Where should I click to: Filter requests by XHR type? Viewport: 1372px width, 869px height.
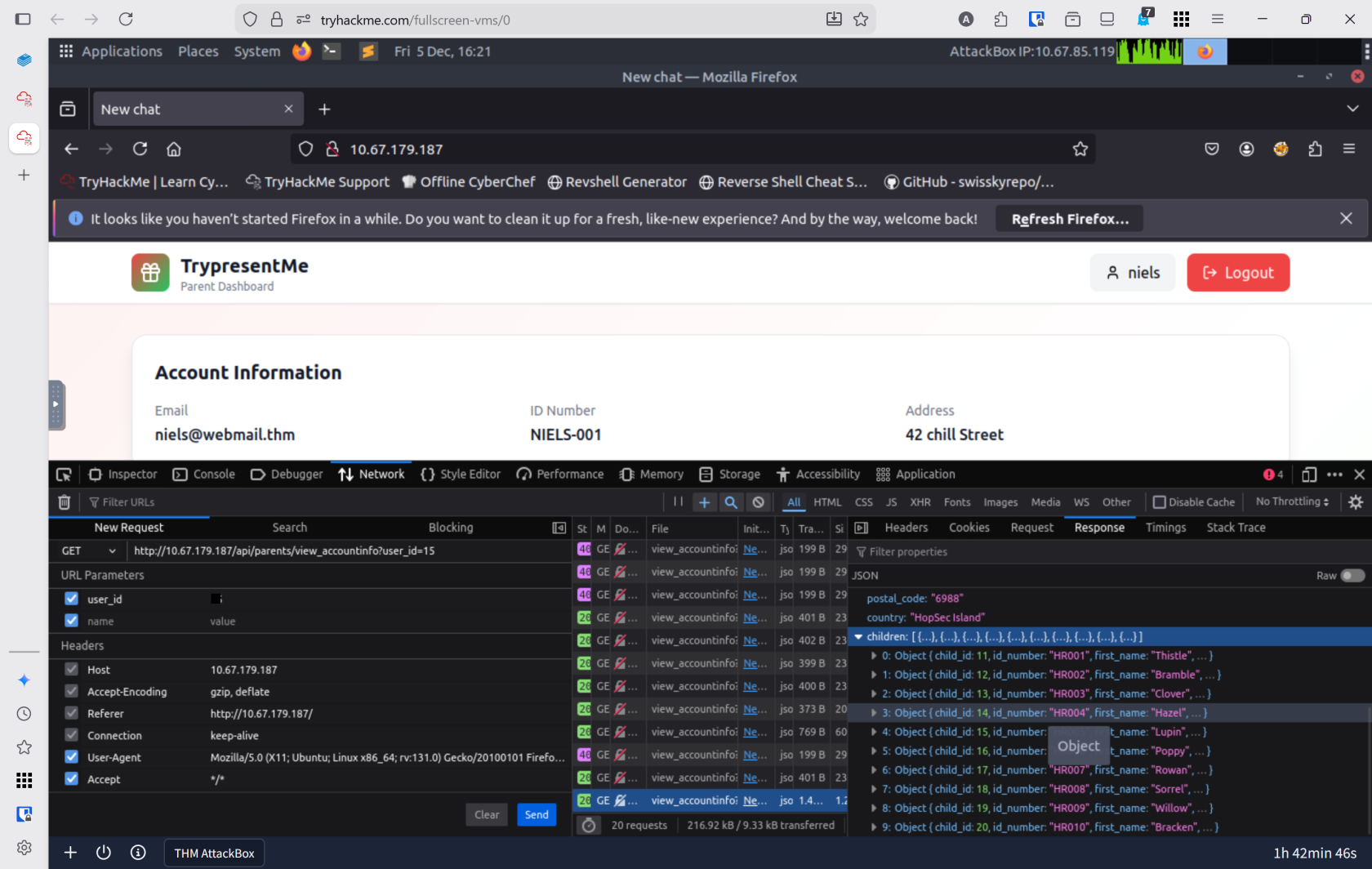point(920,502)
